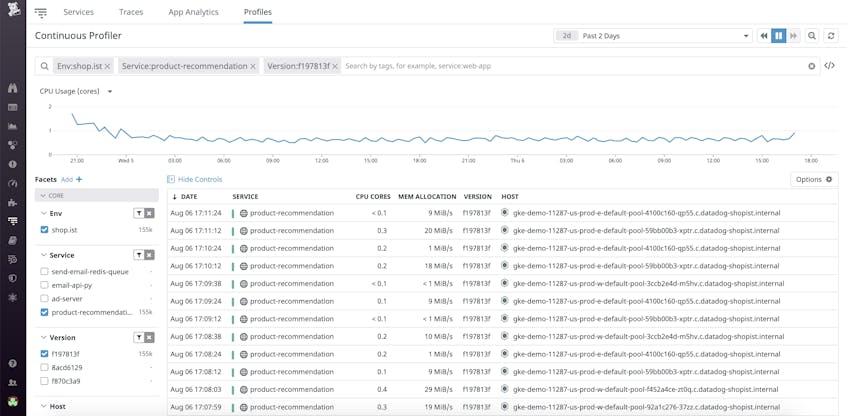
Task: Check the ad-server service checkbox
Action: (x=45, y=299)
